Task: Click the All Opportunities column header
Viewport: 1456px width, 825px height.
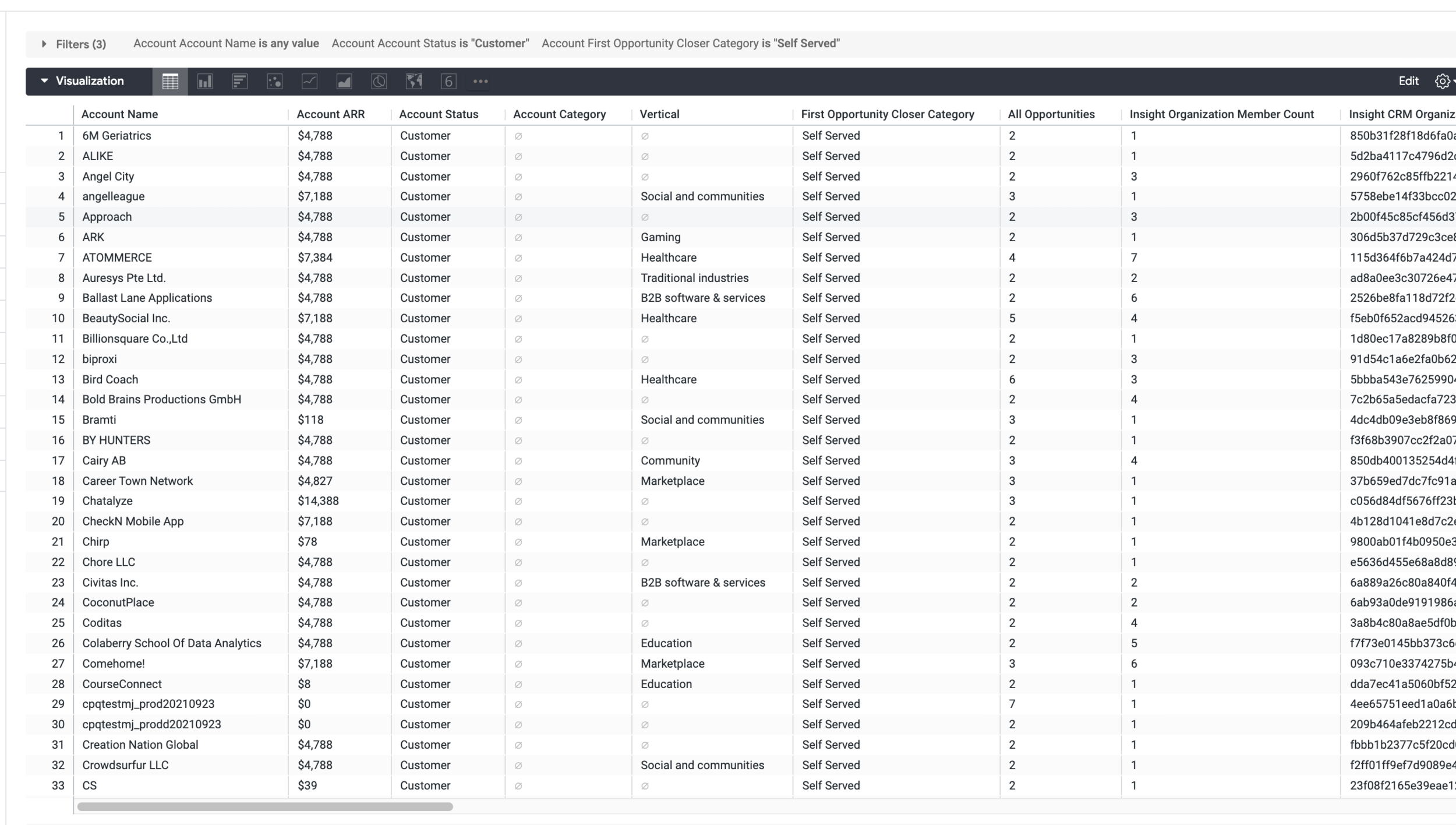Action: click(x=1051, y=114)
